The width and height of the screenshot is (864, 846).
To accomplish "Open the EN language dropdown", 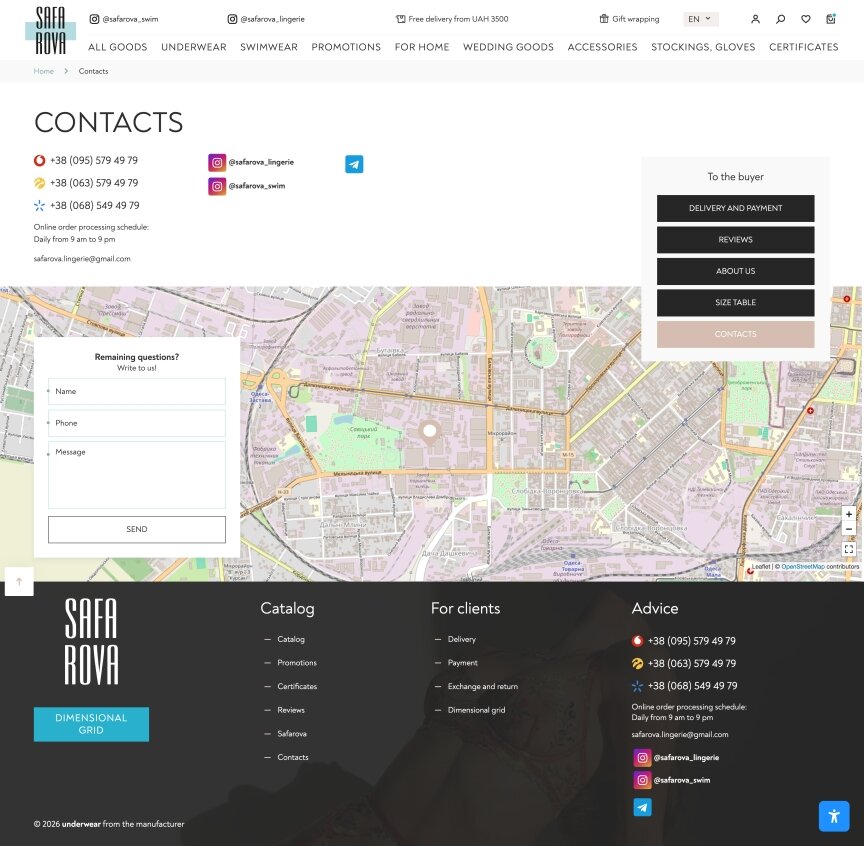I will tap(700, 19).
